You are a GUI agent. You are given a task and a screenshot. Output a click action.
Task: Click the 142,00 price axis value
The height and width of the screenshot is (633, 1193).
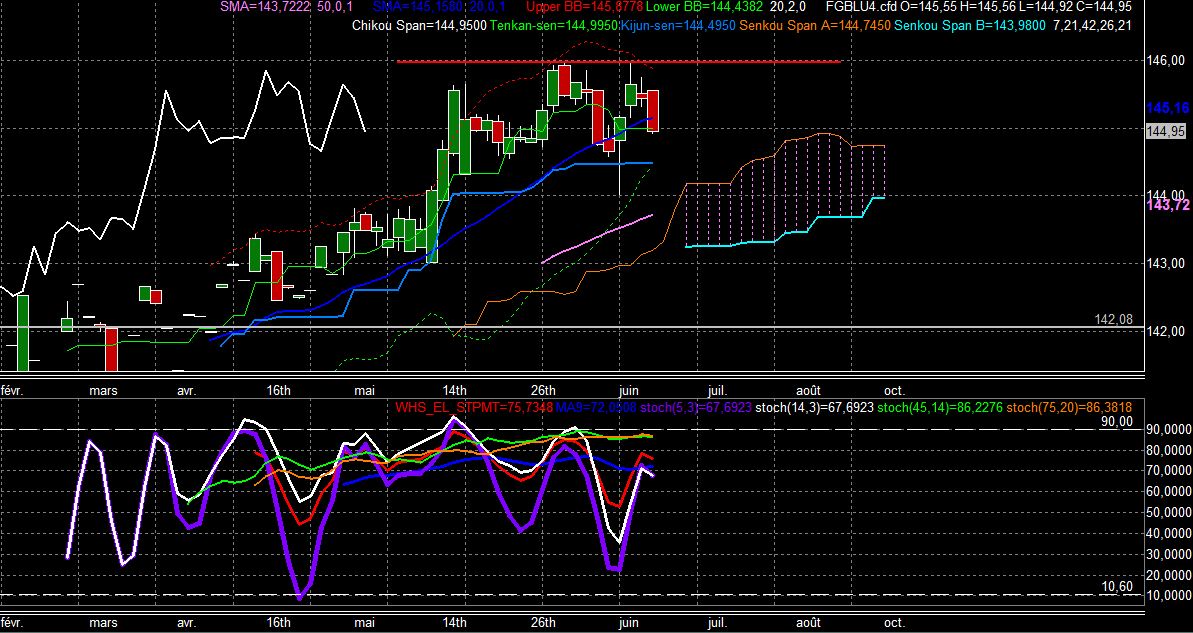click(x=1166, y=331)
